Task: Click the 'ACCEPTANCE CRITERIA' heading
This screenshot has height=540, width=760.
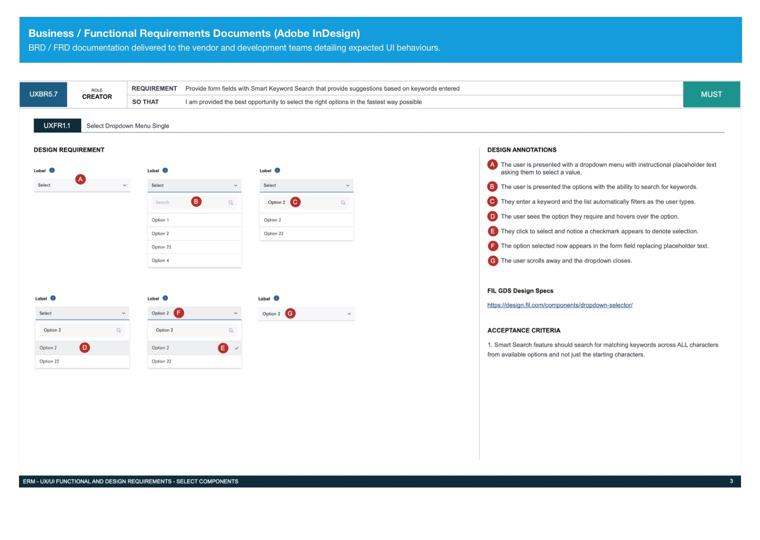Action: (x=523, y=331)
